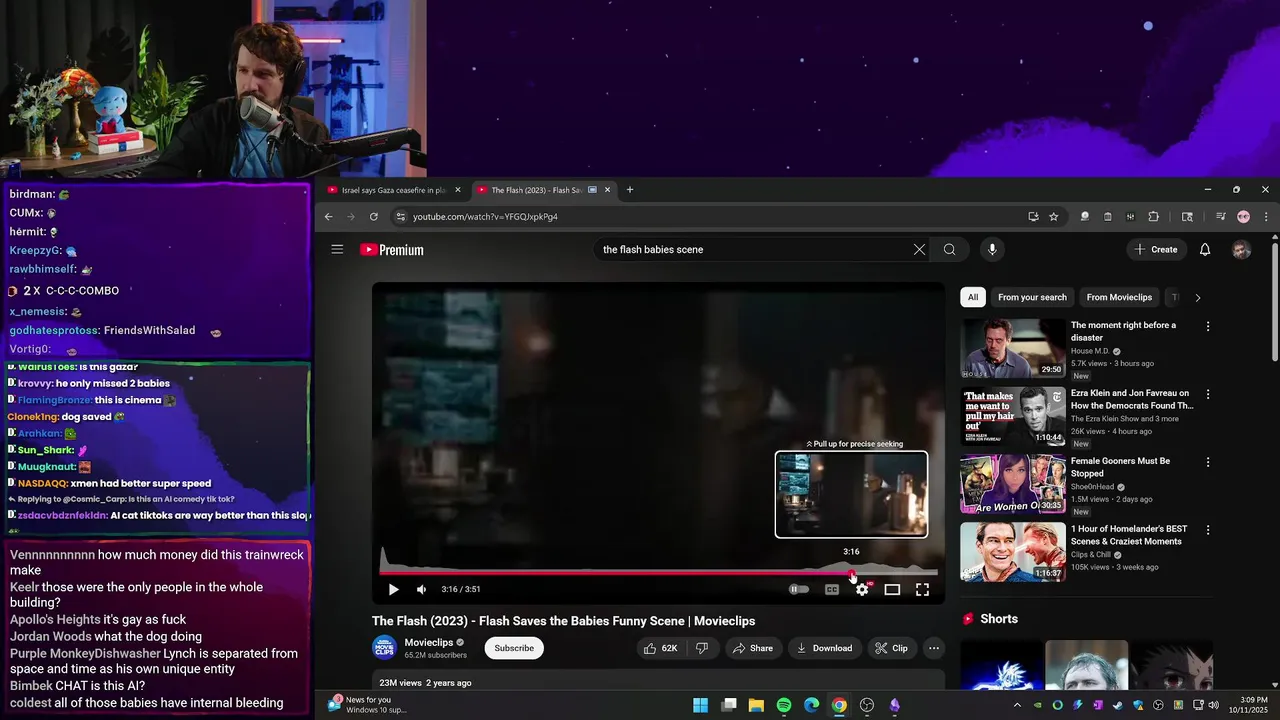
Task: Dislike the video
Action: (x=702, y=648)
